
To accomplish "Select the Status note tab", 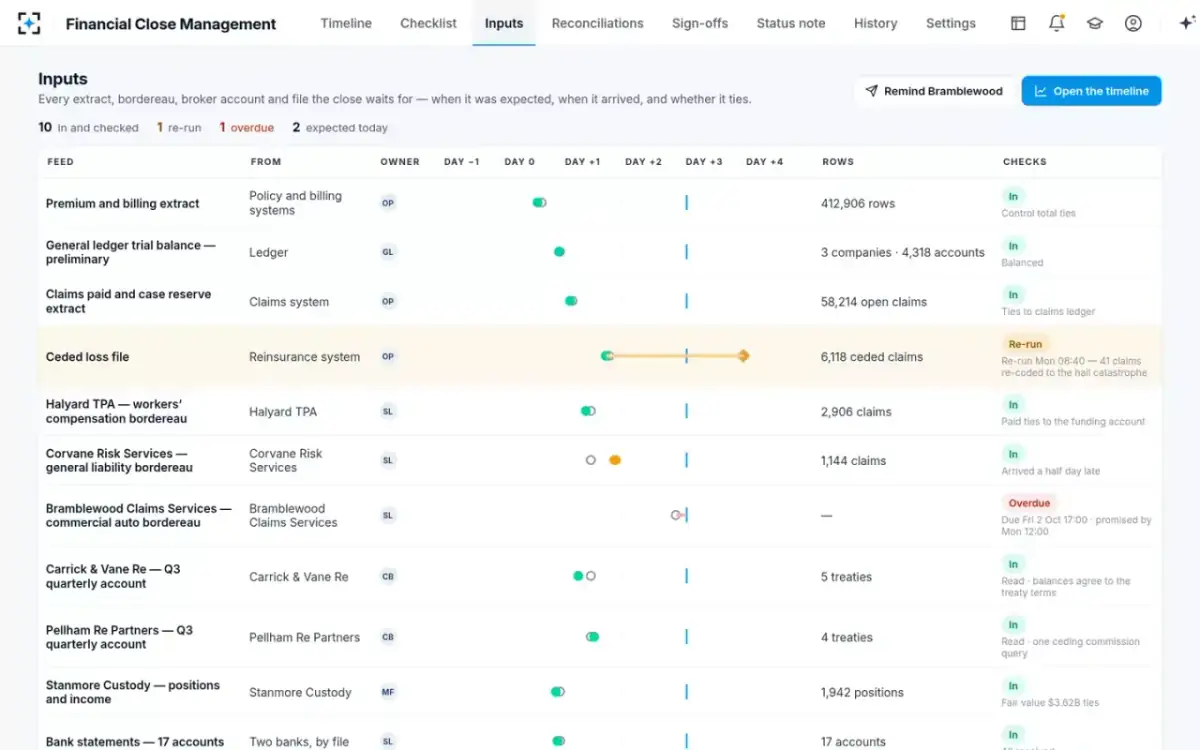I will point(791,23).
